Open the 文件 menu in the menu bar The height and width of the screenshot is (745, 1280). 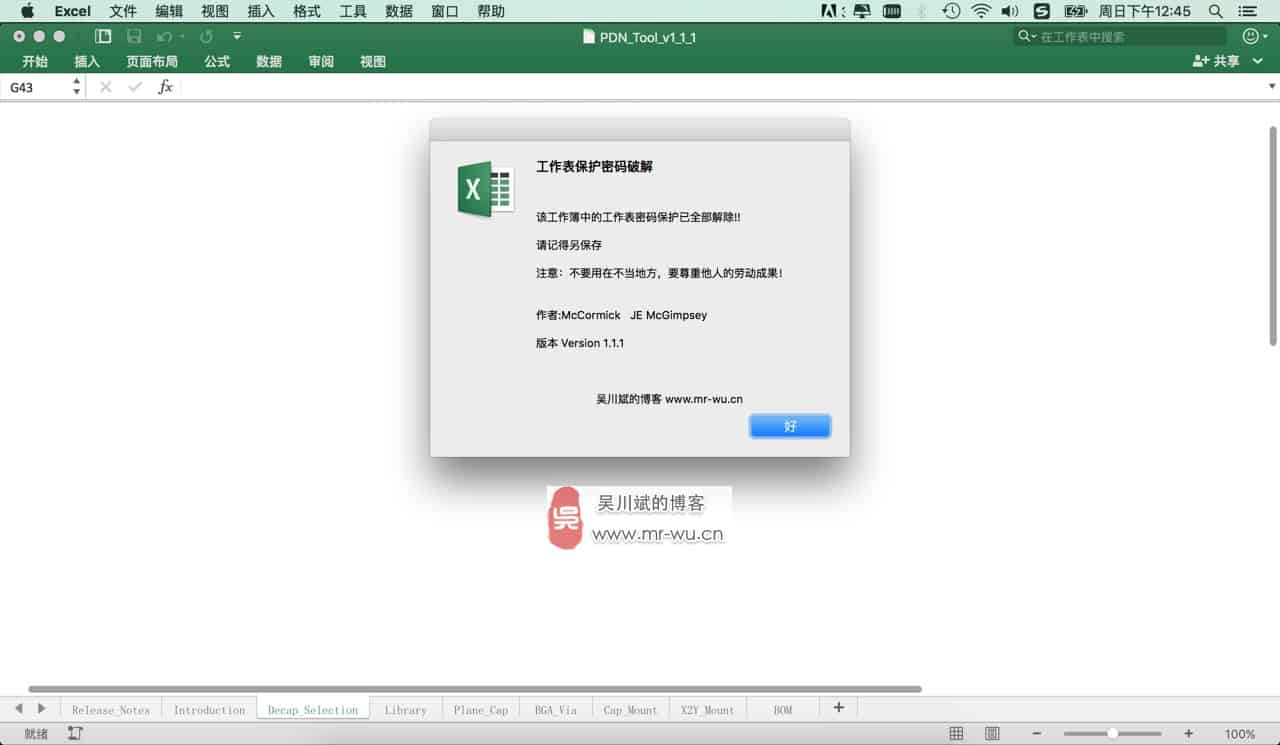(x=123, y=11)
